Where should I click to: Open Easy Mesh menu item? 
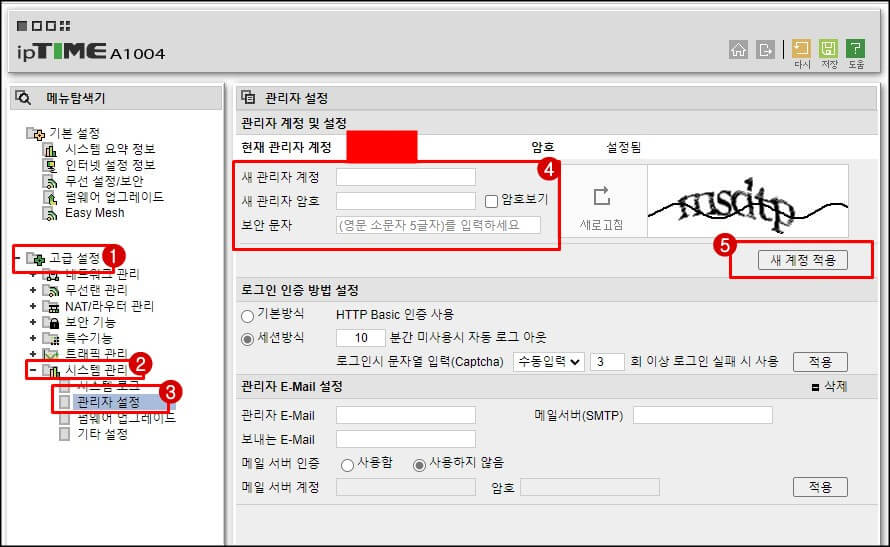(95, 213)
